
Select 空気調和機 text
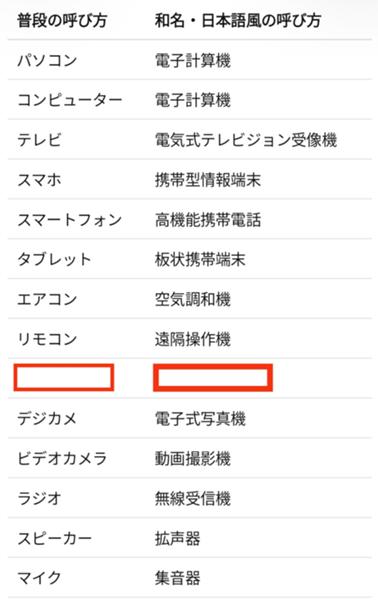pyautogui.click(x=192, y=299)
